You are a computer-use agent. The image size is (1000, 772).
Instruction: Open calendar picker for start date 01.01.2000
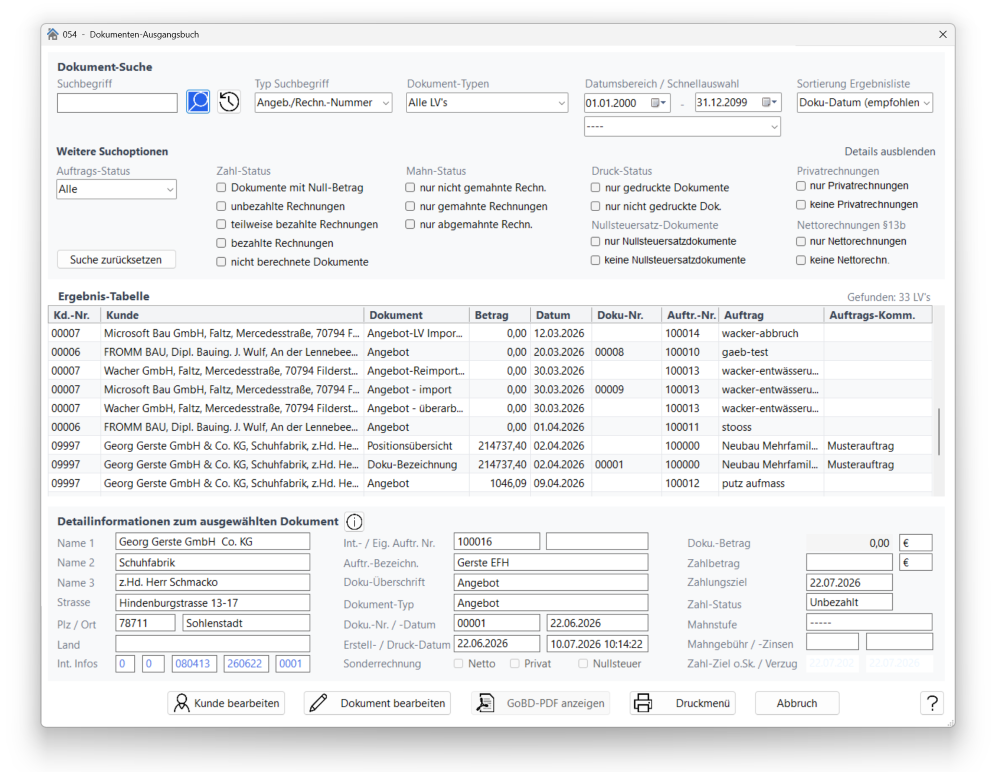[658, 103]
